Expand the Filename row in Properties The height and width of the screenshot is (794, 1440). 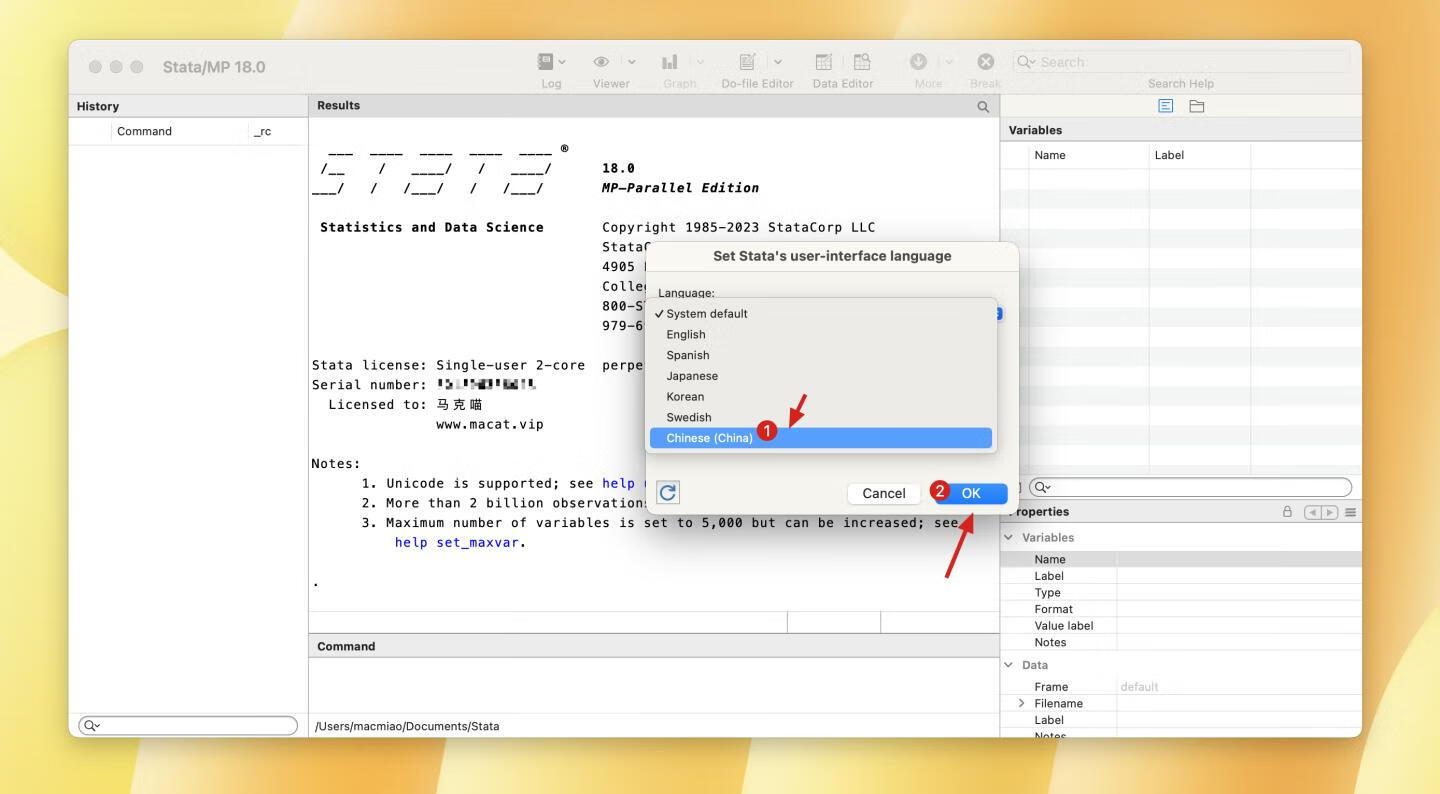coord(1021,703)
